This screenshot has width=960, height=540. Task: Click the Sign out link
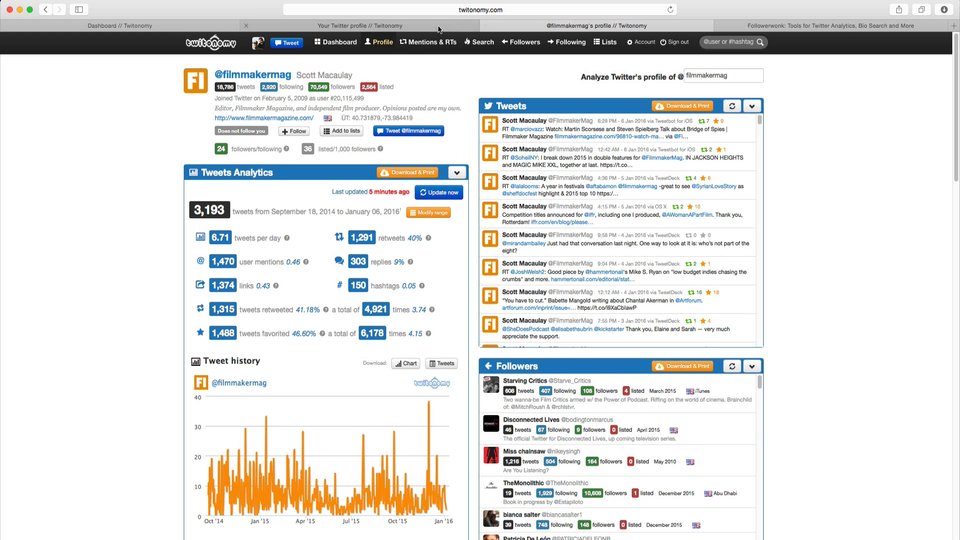tap(674, 42)
